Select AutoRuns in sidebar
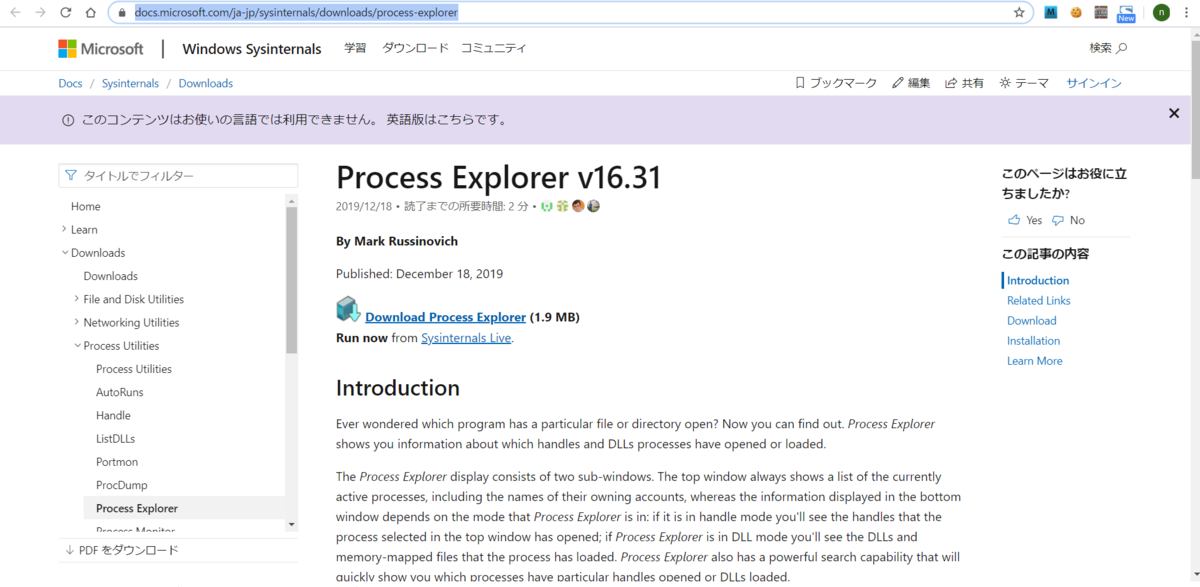This screenshot has height=587, width=1200. pyautogui.click(x=120, y=392)
